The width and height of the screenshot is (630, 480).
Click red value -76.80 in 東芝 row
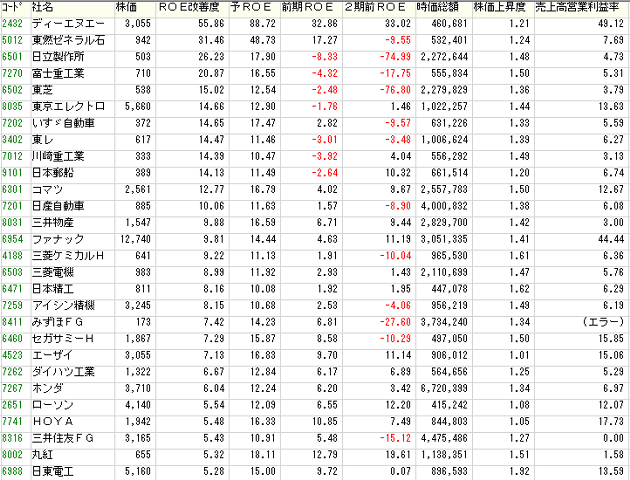pos(396,90)
